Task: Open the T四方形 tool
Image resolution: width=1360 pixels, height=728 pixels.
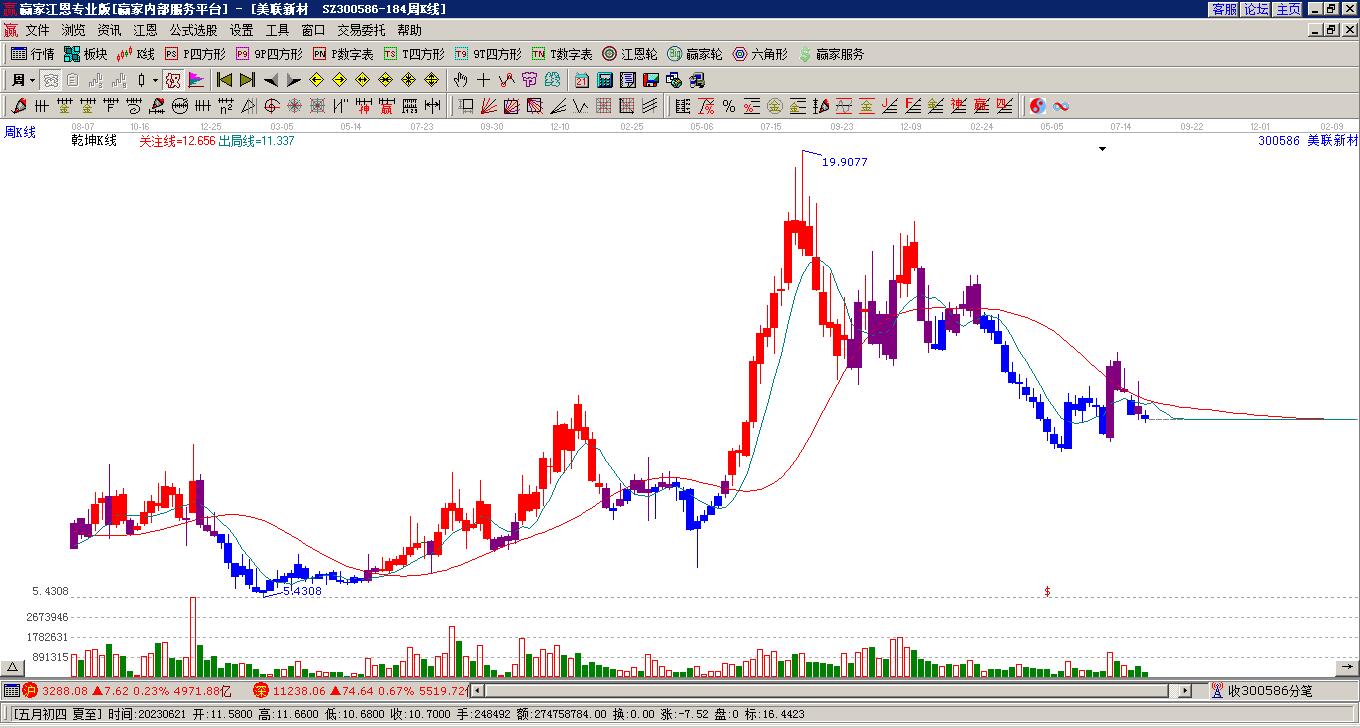Action: click(414, 54)
